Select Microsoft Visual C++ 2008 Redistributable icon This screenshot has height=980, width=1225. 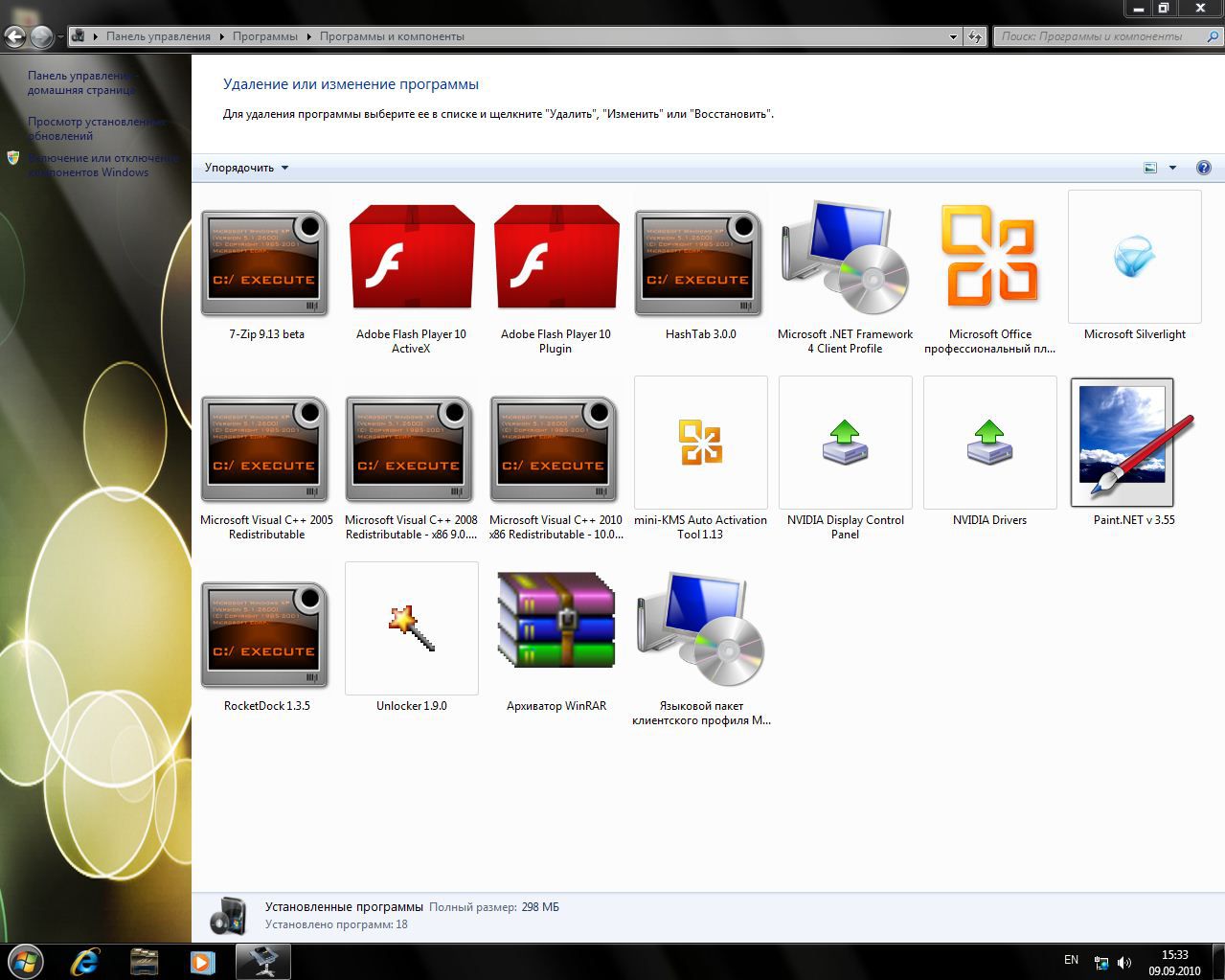411,449
